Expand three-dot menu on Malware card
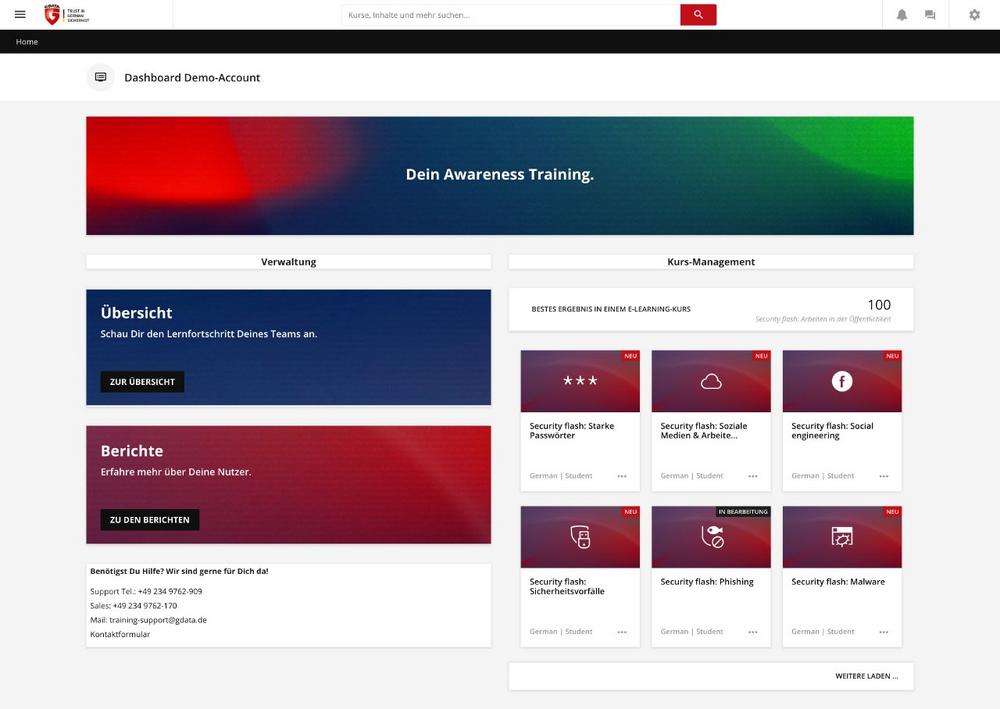This screenshot has width=1000, height=709. click(x=884, y=632)
